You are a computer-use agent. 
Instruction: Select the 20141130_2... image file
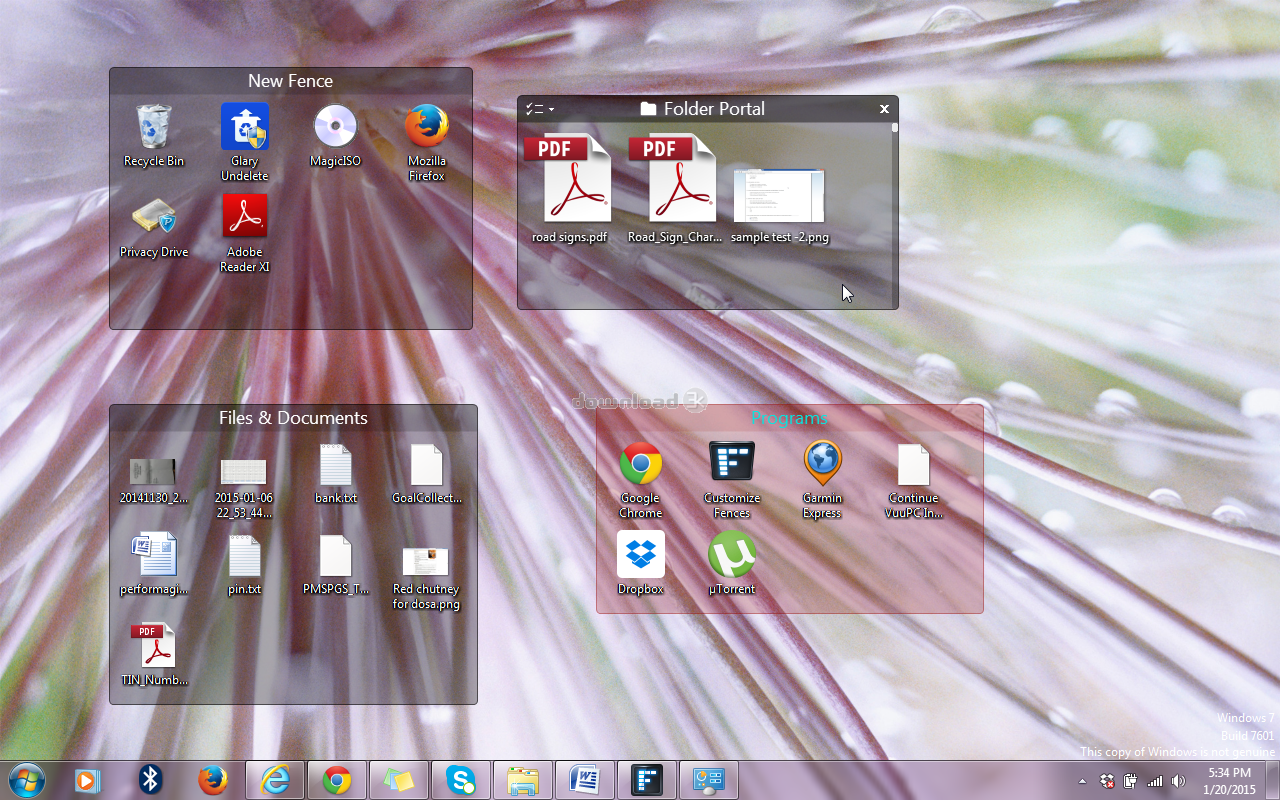(x=153, y=479)
